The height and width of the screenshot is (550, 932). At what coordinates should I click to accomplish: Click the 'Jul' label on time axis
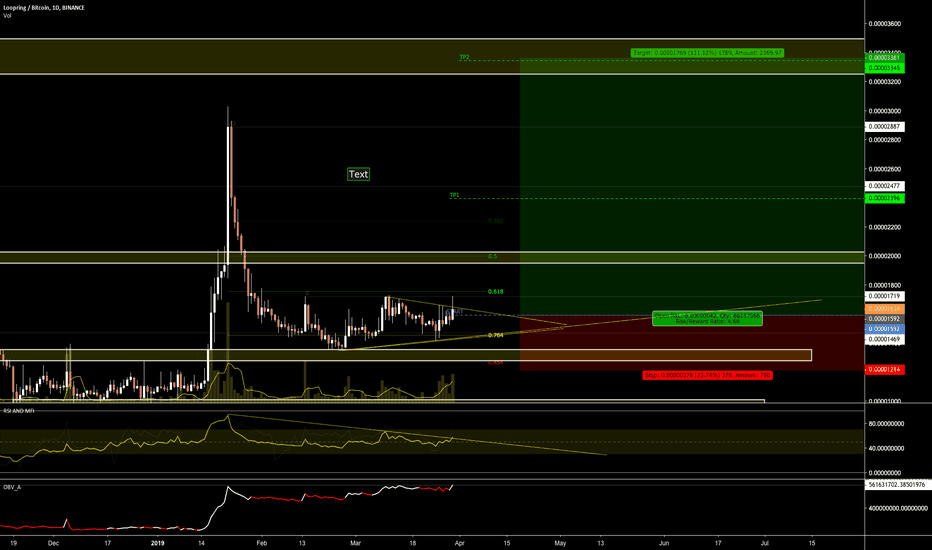tap(765, 543)
